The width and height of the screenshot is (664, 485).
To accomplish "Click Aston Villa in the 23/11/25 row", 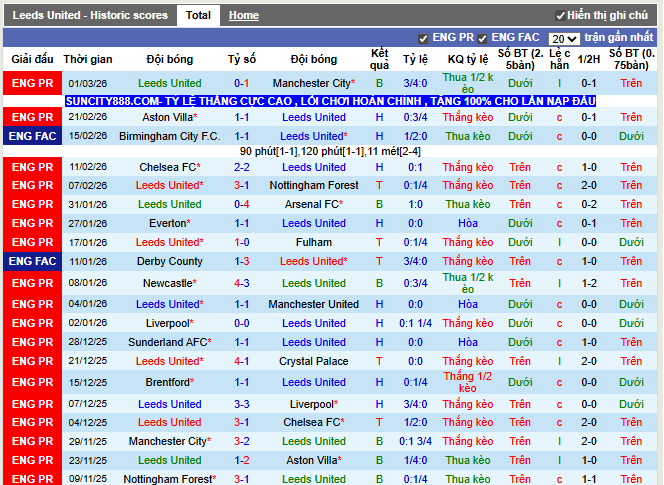I will (x=314, y=460).
